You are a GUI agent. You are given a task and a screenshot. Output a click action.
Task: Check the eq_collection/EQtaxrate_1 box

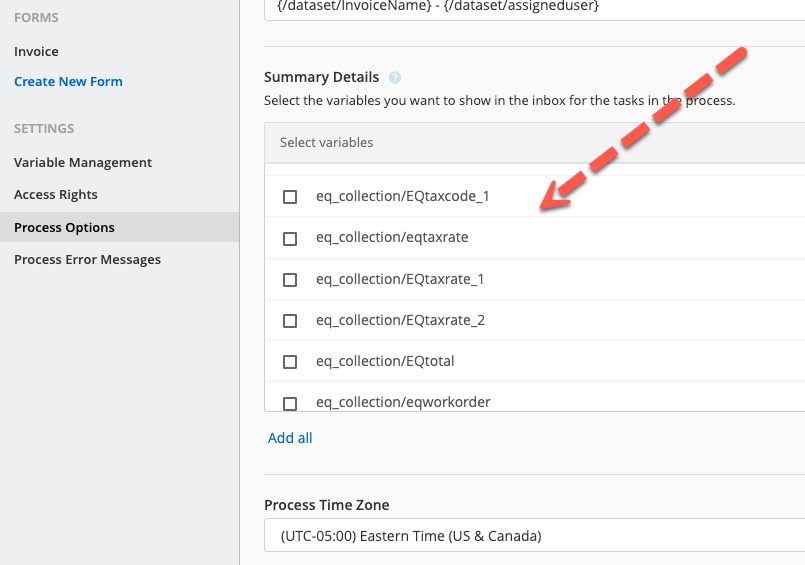290,280
